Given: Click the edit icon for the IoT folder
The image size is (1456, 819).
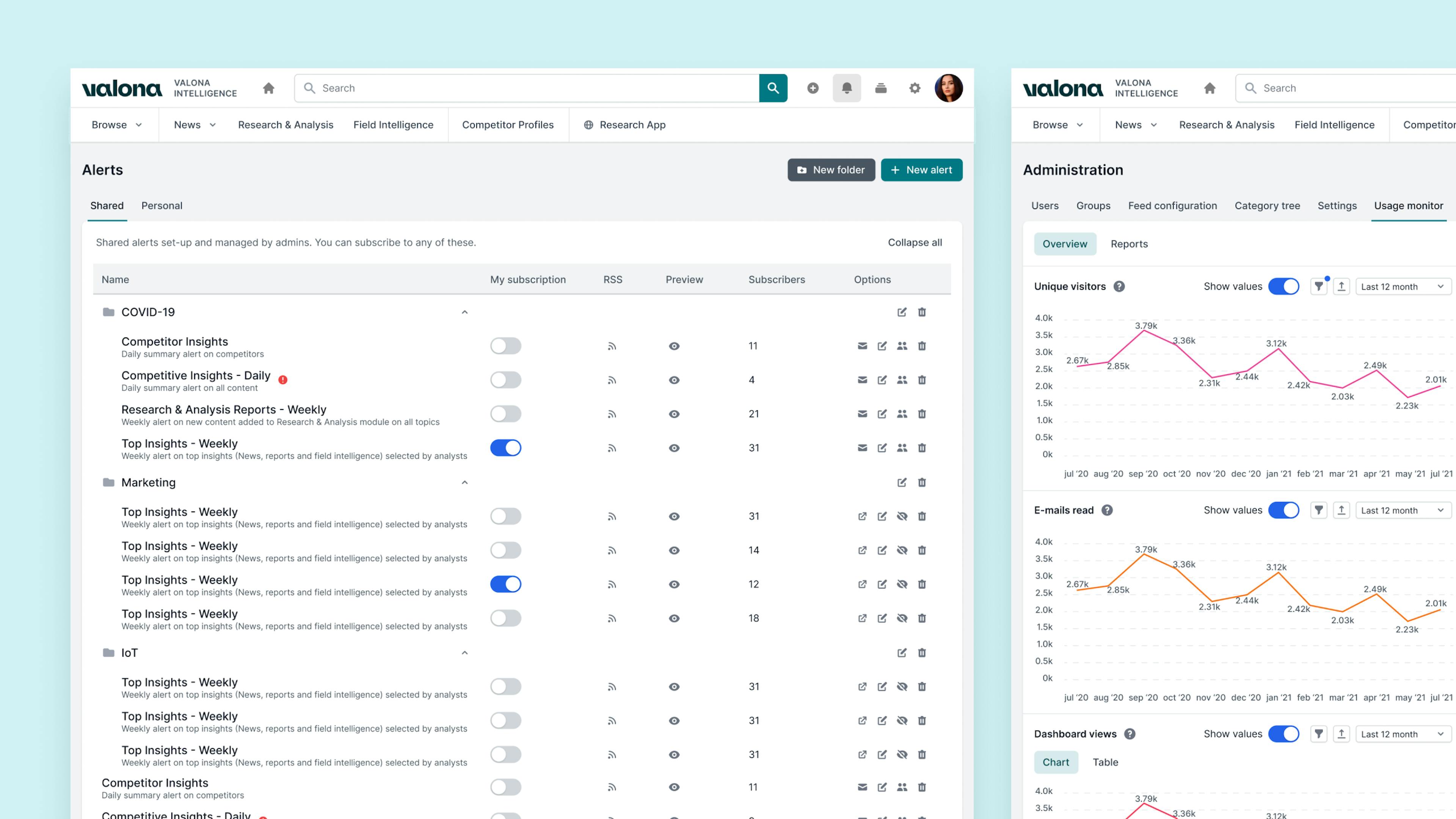Looking at the screenshot, I should [x=902, y=653].
